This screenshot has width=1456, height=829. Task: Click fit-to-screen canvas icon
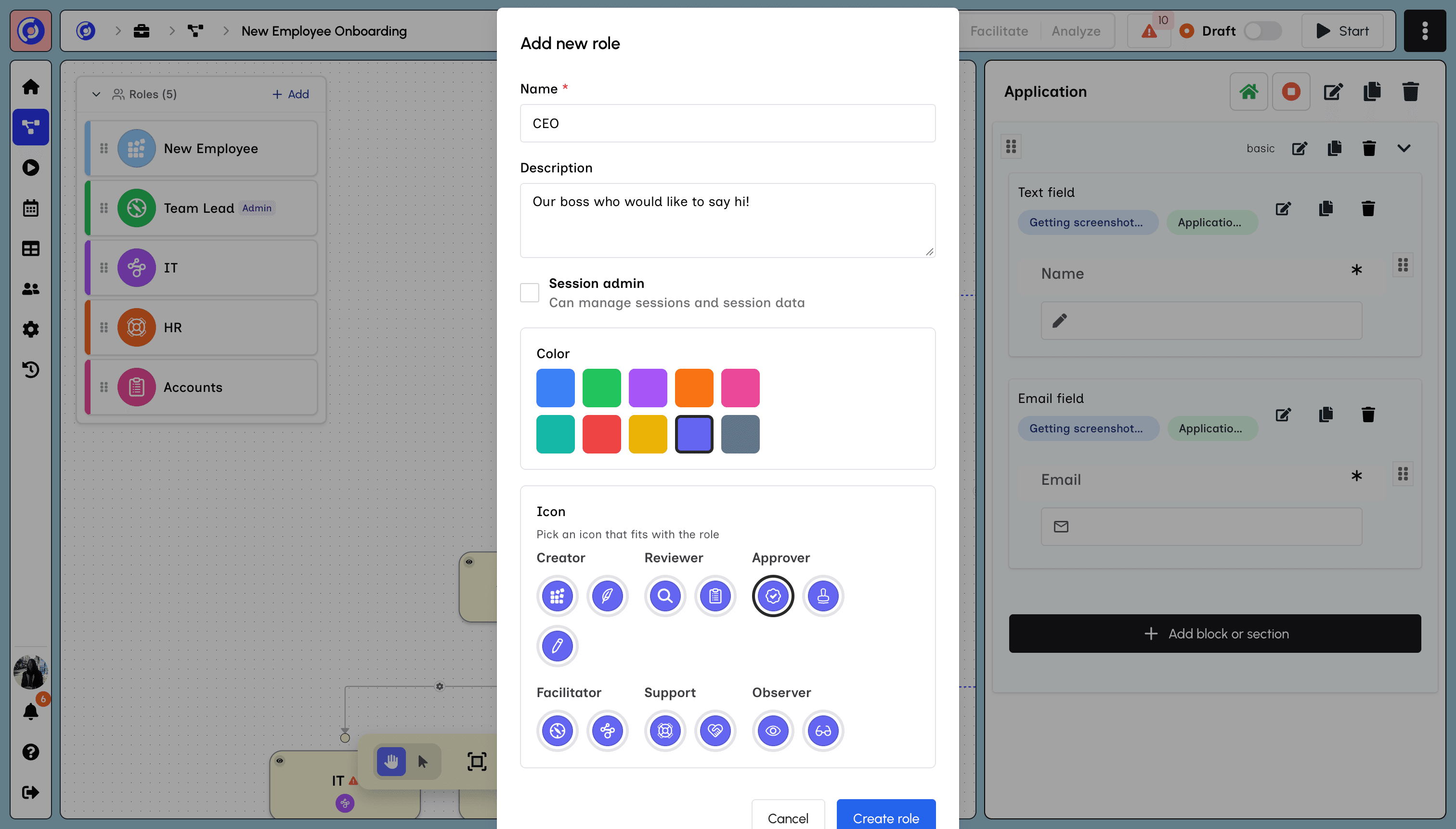[x=477, y=761]
